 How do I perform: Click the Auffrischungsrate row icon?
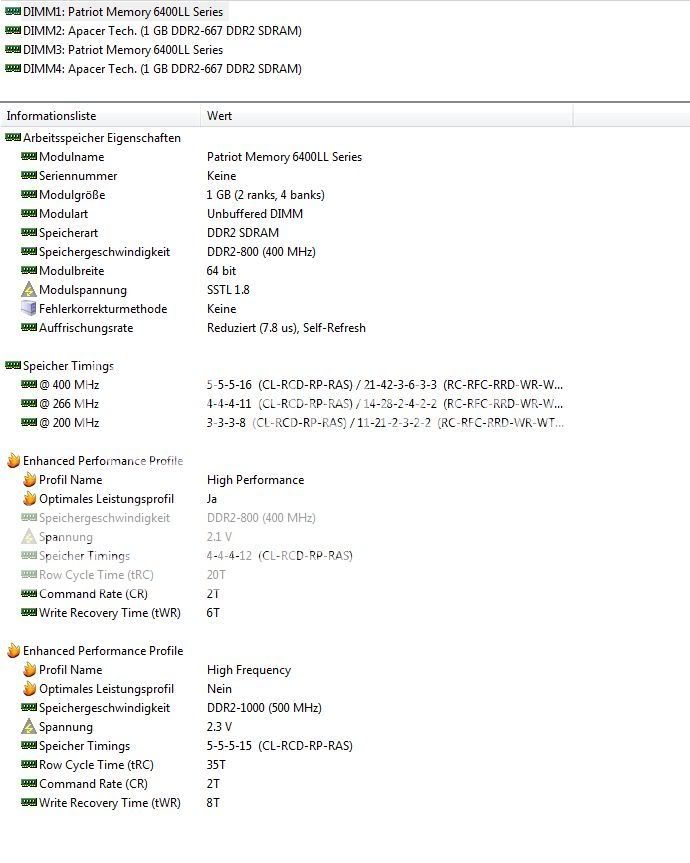coord(29,327)
